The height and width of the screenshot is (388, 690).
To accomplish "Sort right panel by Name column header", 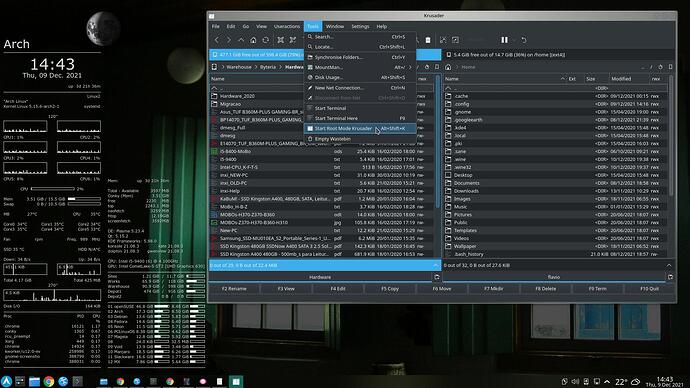I will pos(505,79).
